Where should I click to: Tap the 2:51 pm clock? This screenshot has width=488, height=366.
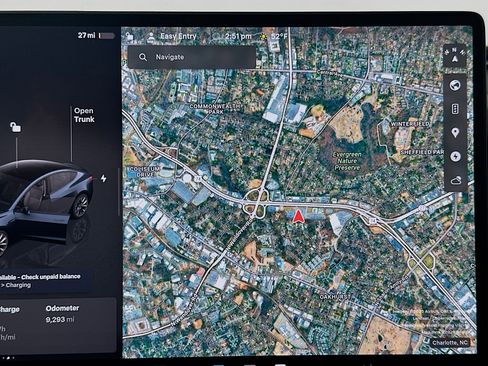(238, 36)
